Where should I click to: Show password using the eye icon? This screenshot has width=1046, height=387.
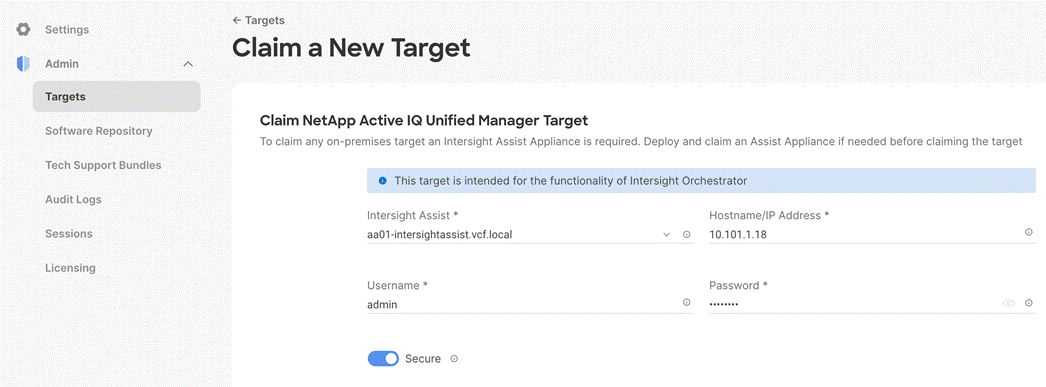point(1008,303)
